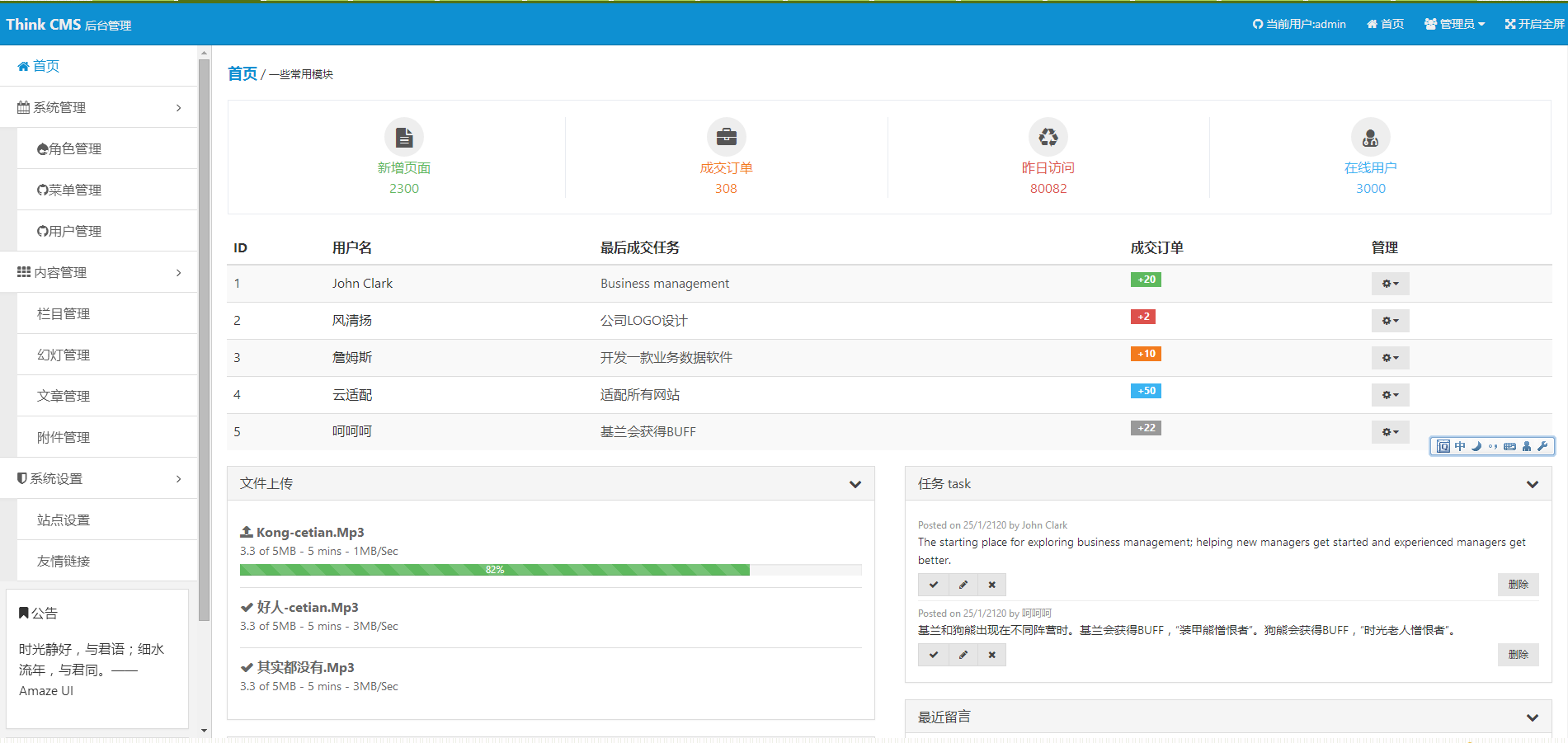Viewport: 1568px width, 743px height.
Task: Click the blue +50 order badge
Action: (1147, 391)
